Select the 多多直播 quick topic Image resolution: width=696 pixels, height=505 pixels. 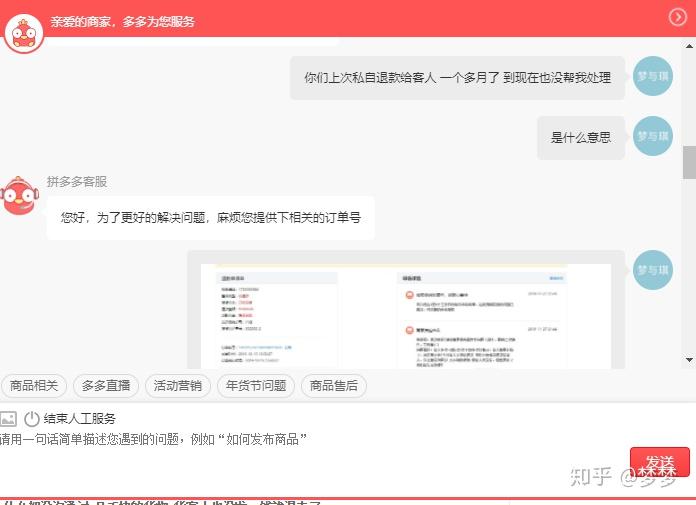point(106,386)
